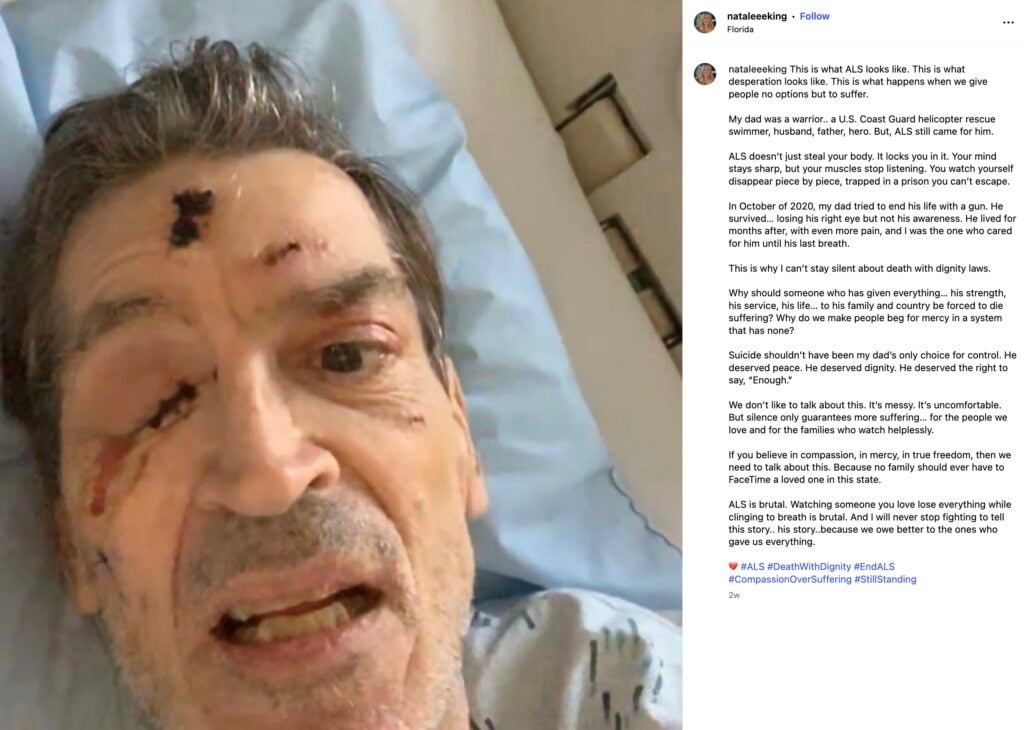Click the broken heart emoji before hashtags
Image resolution: width=1024 pixels, height=730 pixels.
pyautogui.click(x=733, y=567)
